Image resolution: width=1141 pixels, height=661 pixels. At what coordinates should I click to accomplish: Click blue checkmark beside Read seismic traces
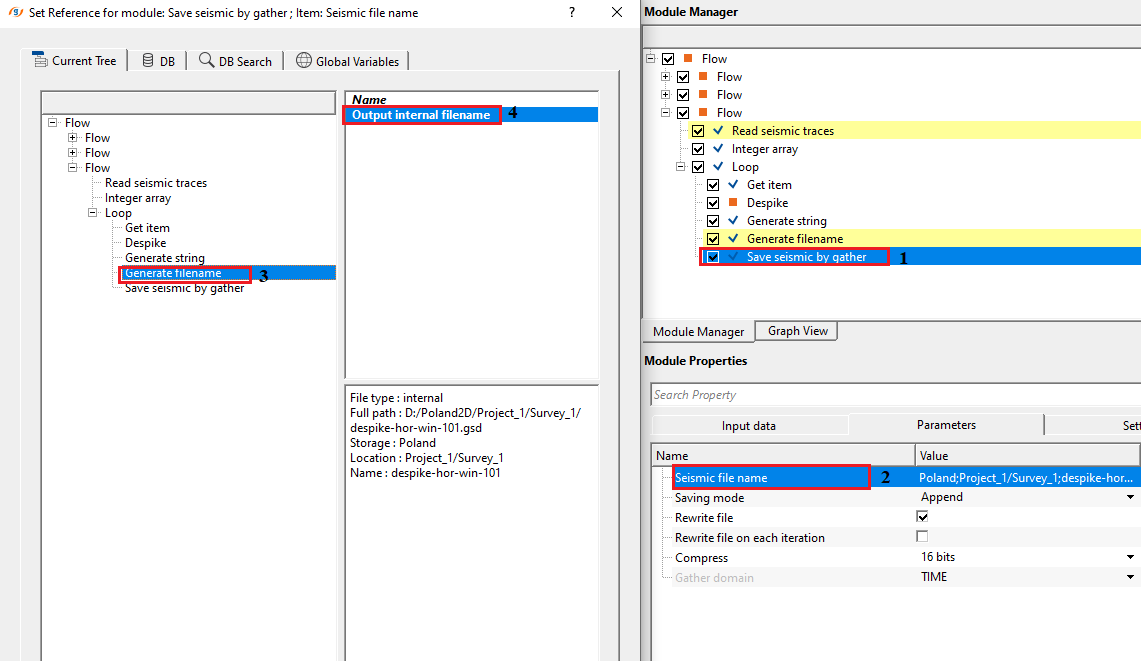click(718, 131)
